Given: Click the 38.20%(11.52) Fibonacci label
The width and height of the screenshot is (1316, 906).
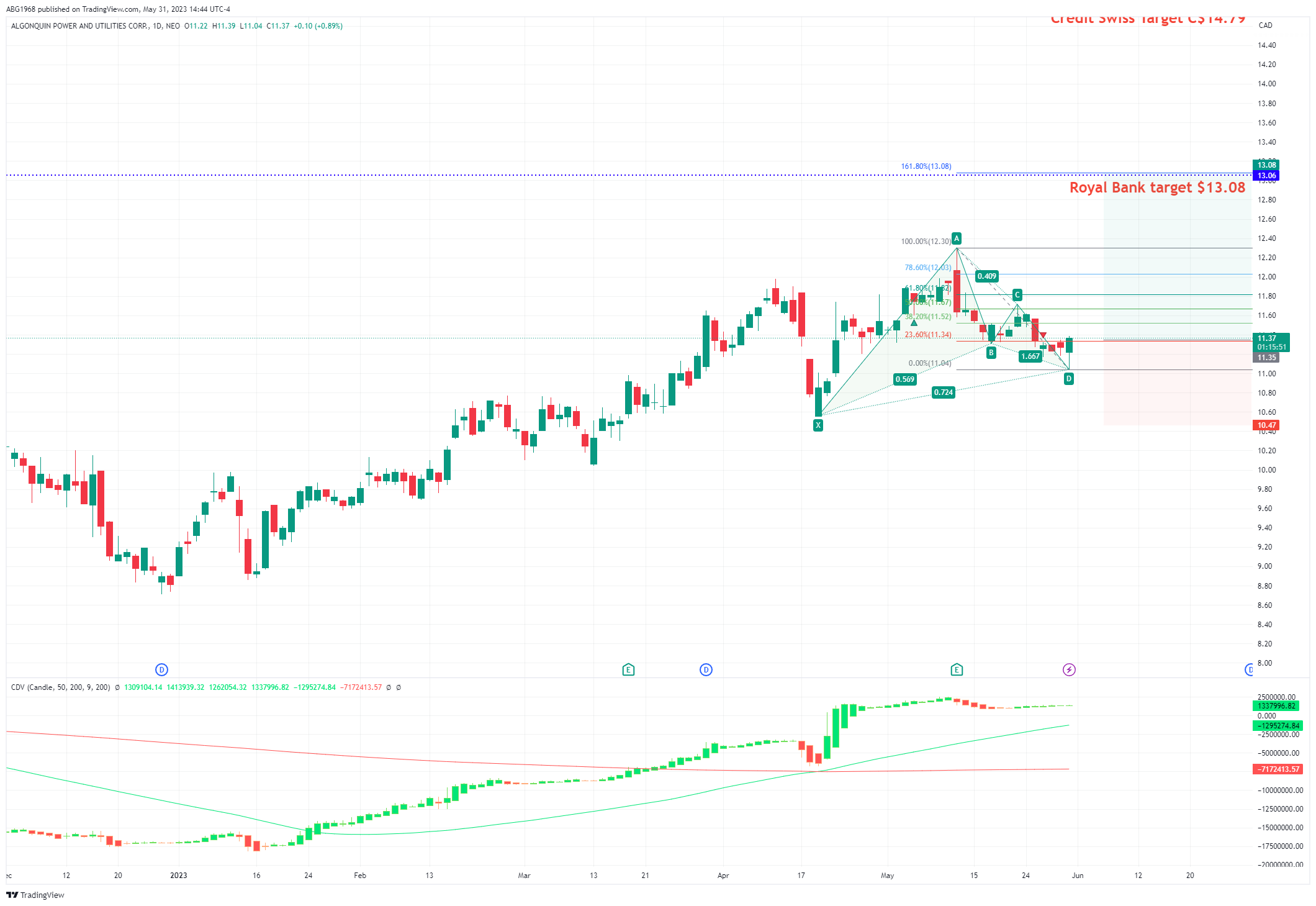Looking at the screenshot, I should (x=928, y=317).
